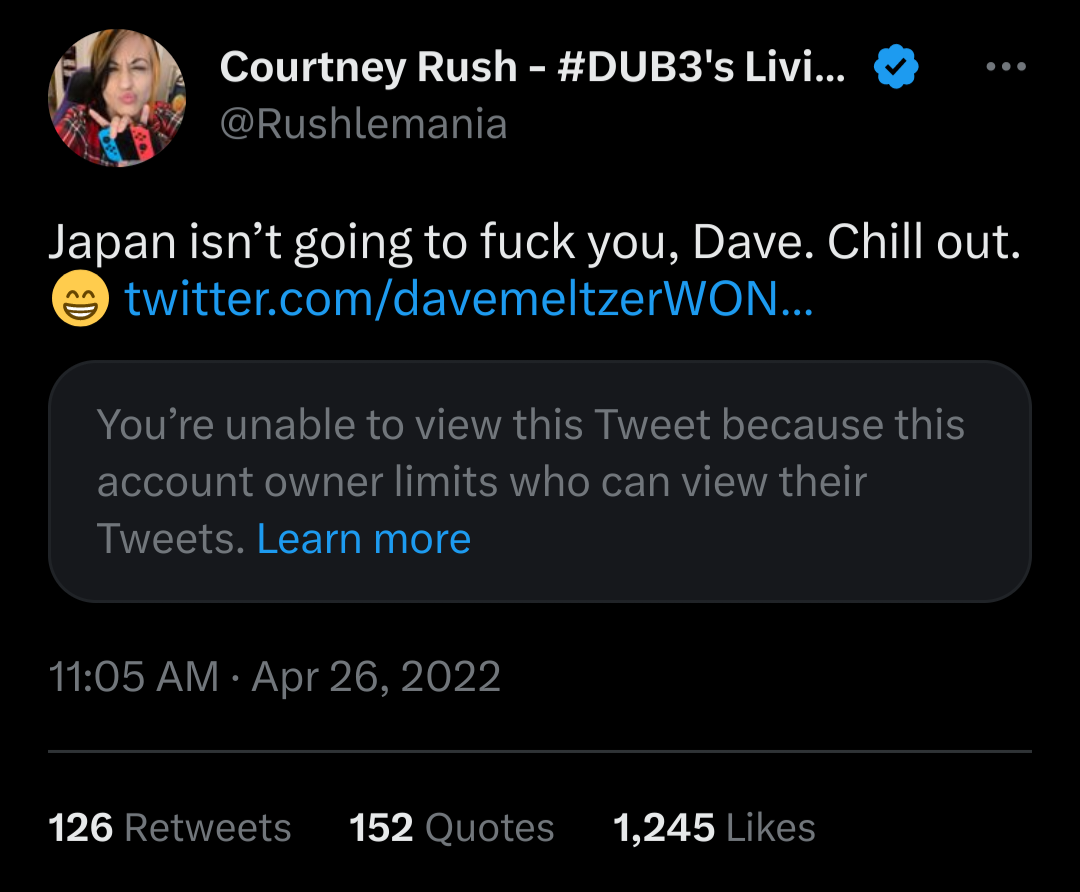Click the 11:05 AM timestamp
The image size is (1080, 892).
133,677
